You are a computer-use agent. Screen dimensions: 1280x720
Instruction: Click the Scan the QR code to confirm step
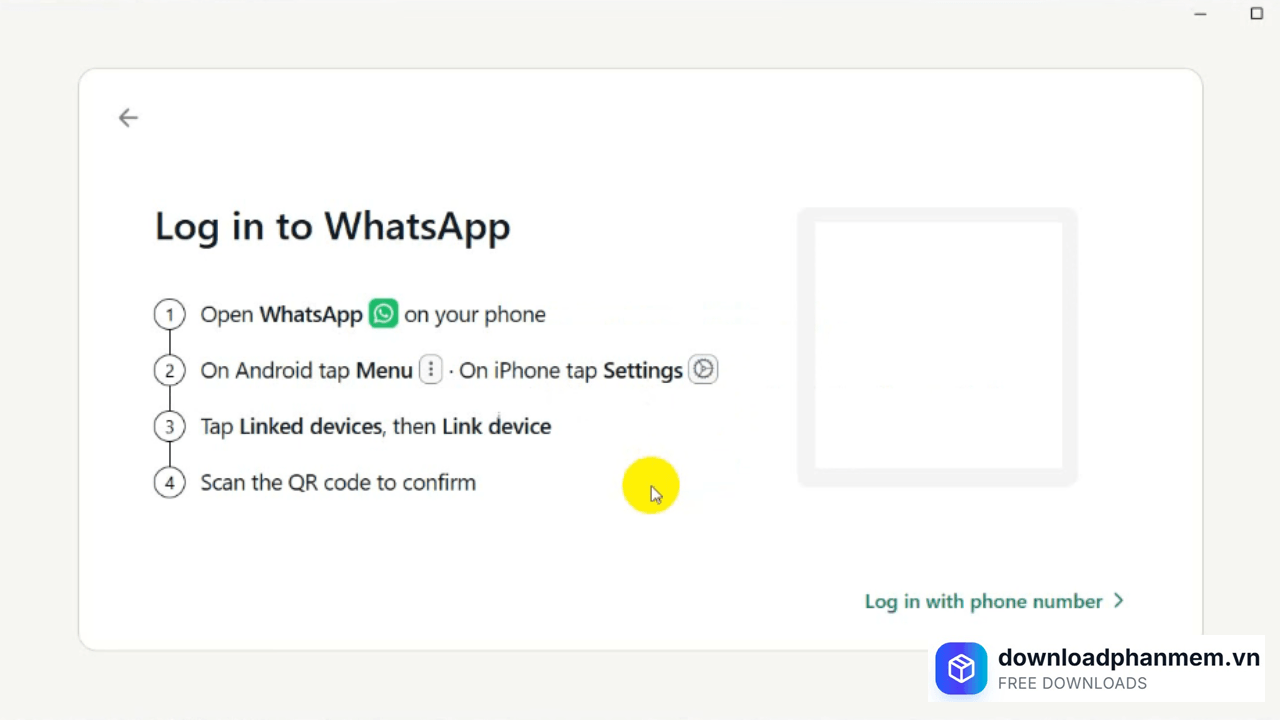point(338,482)
